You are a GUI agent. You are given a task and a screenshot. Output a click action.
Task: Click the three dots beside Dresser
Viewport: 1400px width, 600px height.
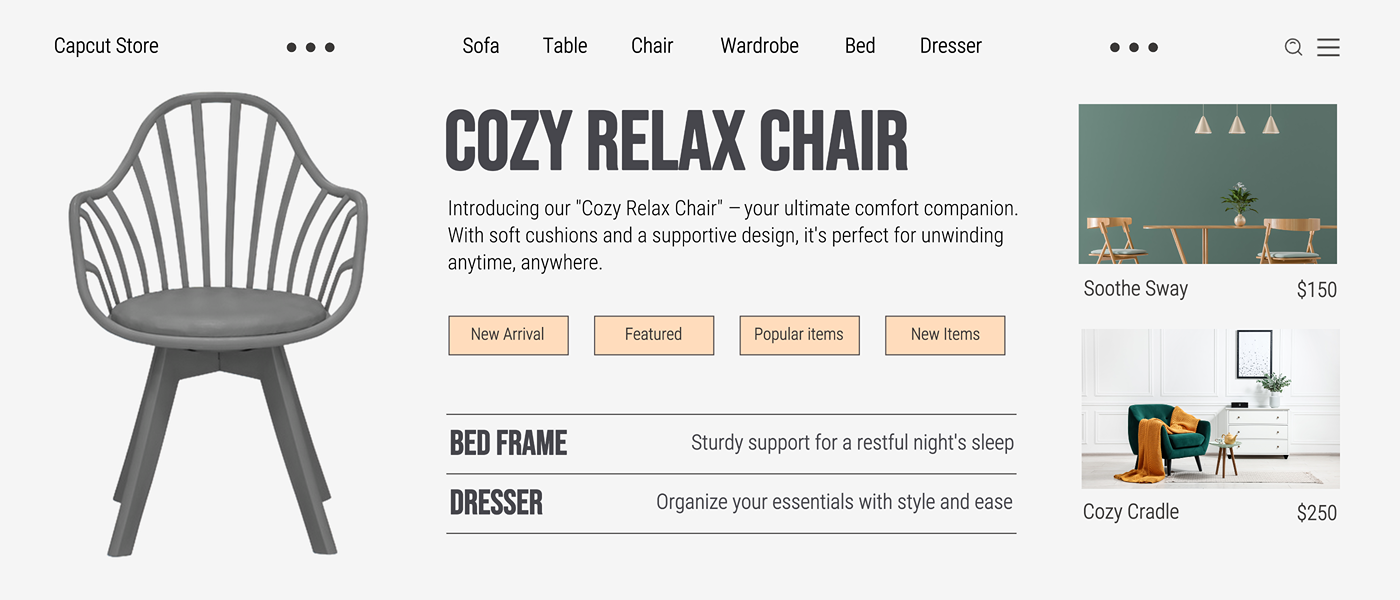[1133, 47]
